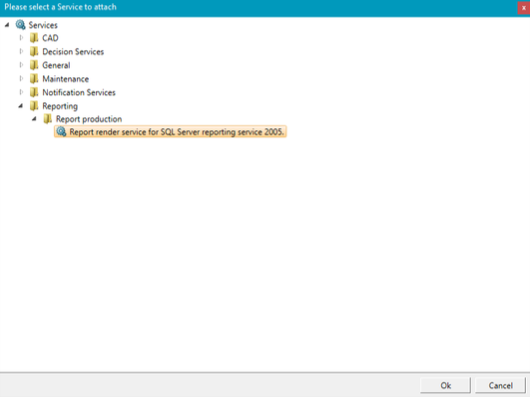This screenshot has width=530, height=397.
Task: Expand the CAD tree node arrow
Action: 21,38
